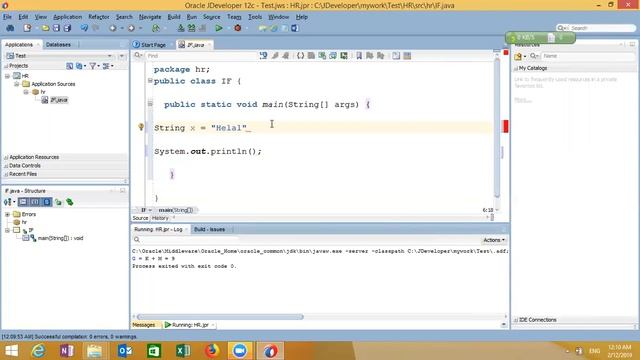Start debugging with red bug icon
Viewport: 640px width, 360px height.
[238, 28]
